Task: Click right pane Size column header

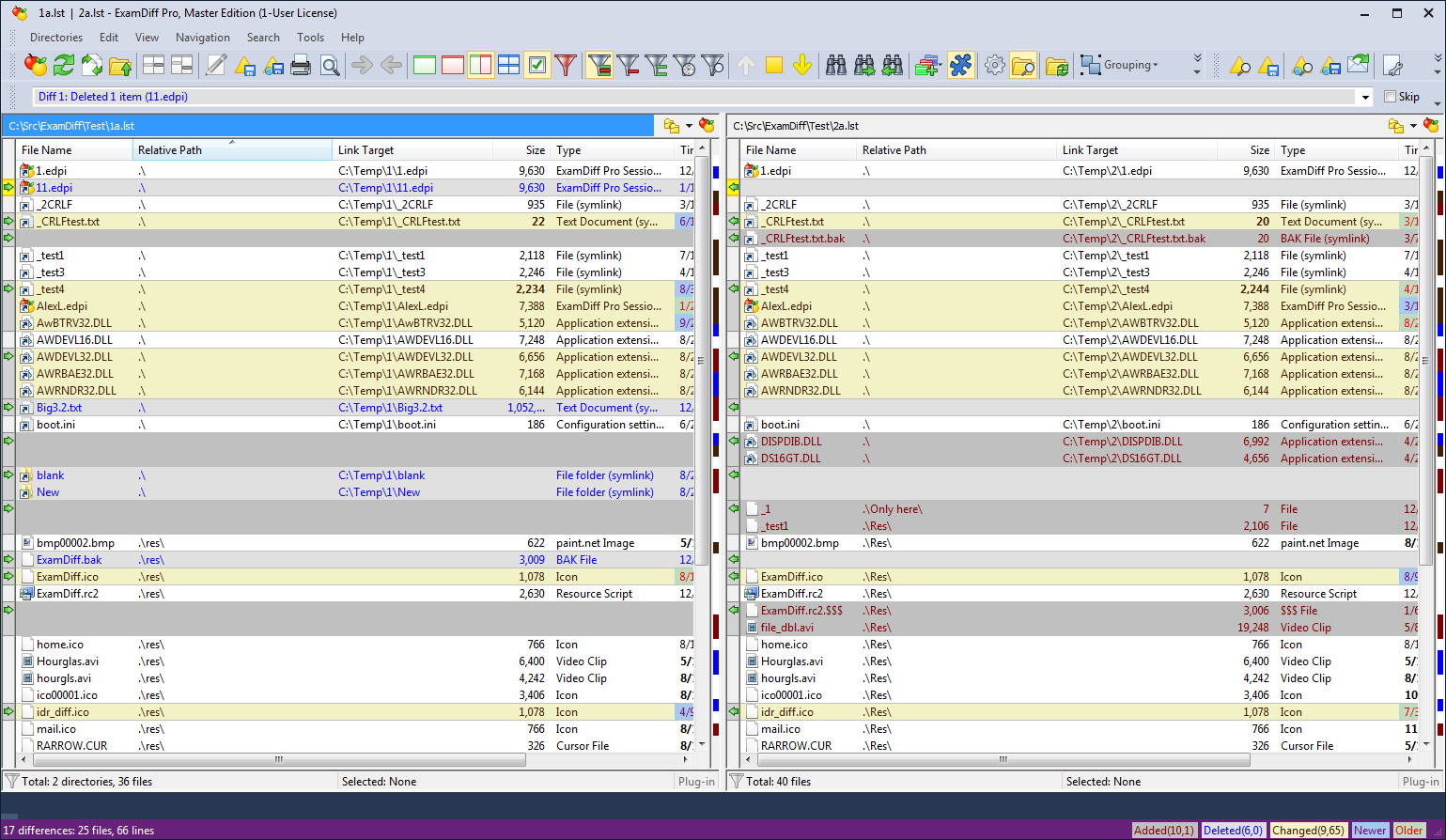Action: click(x=1246, y=150)
